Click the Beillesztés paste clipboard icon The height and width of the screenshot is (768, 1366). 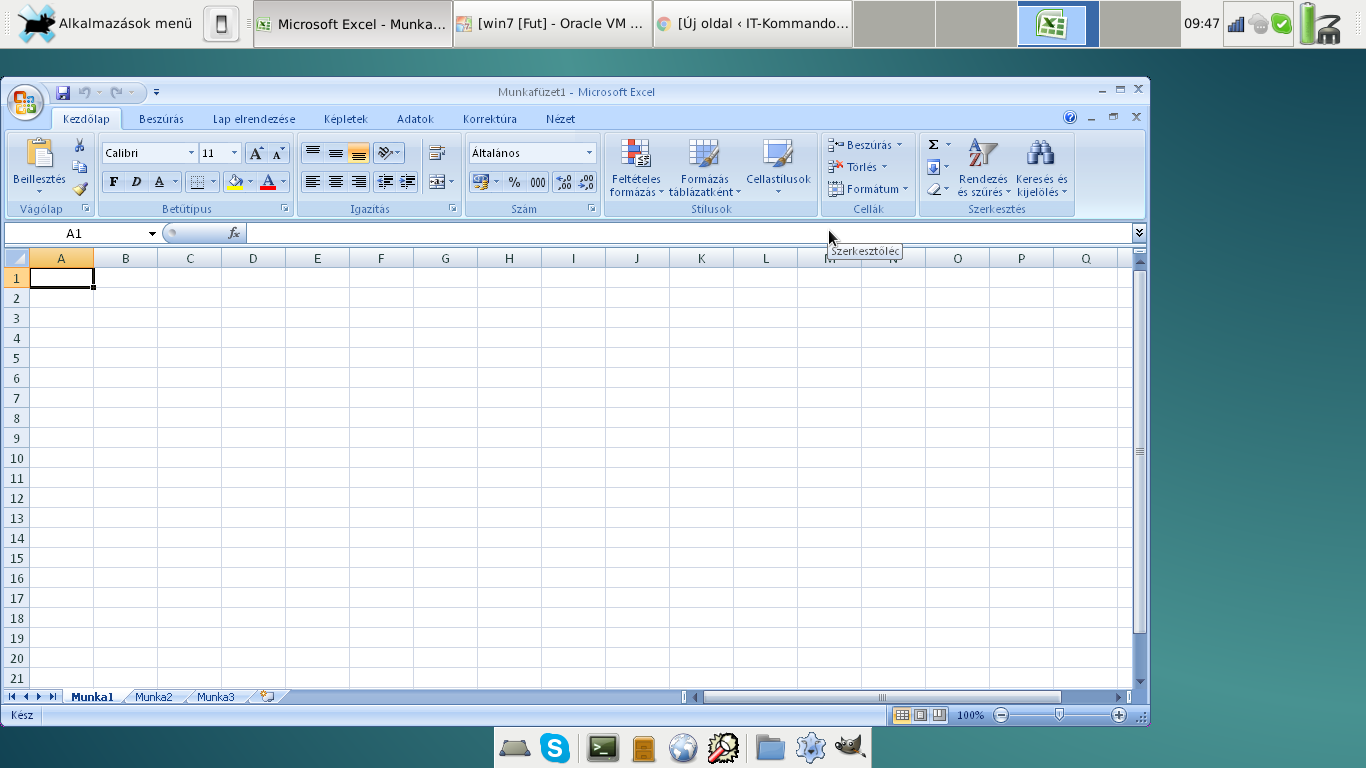(x=39, y=154)
